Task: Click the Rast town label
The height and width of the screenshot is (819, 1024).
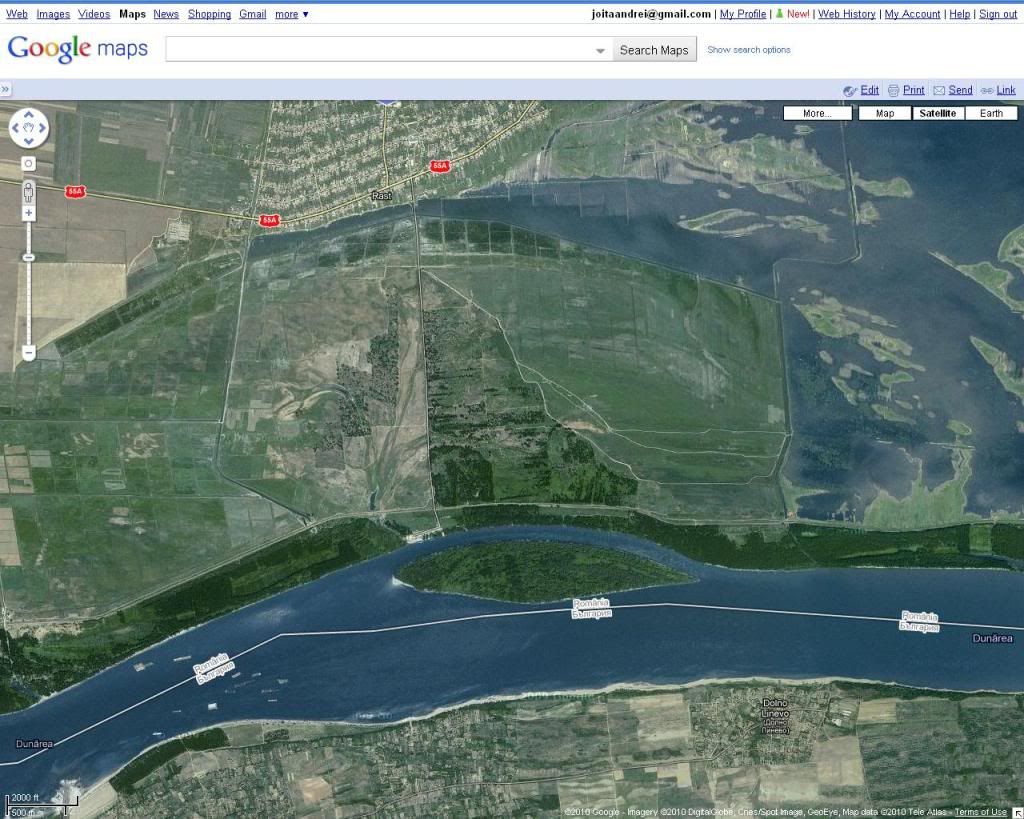Action: tap(381, 195)
